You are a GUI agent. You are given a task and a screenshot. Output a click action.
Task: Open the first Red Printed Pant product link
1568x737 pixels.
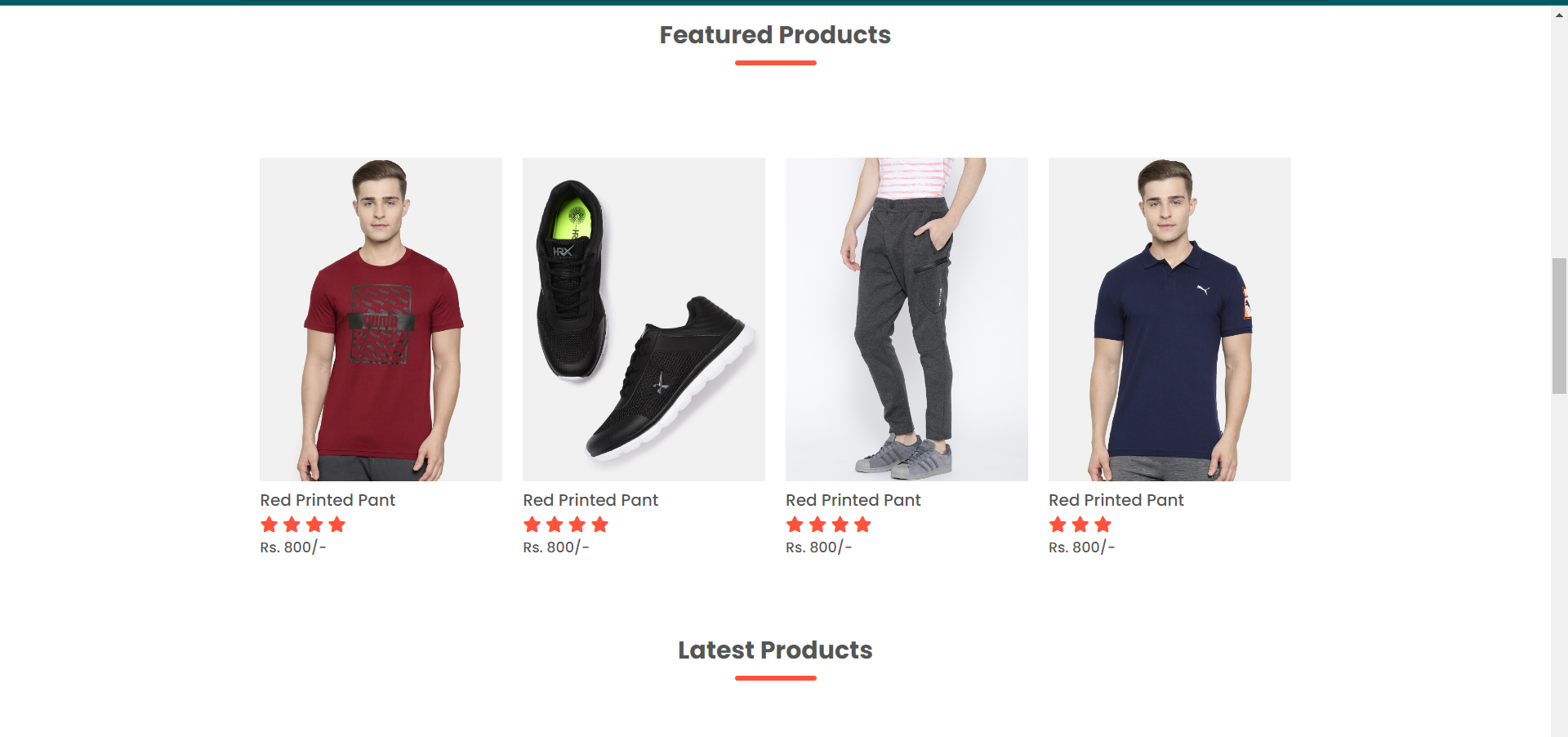tap(327, 500)
